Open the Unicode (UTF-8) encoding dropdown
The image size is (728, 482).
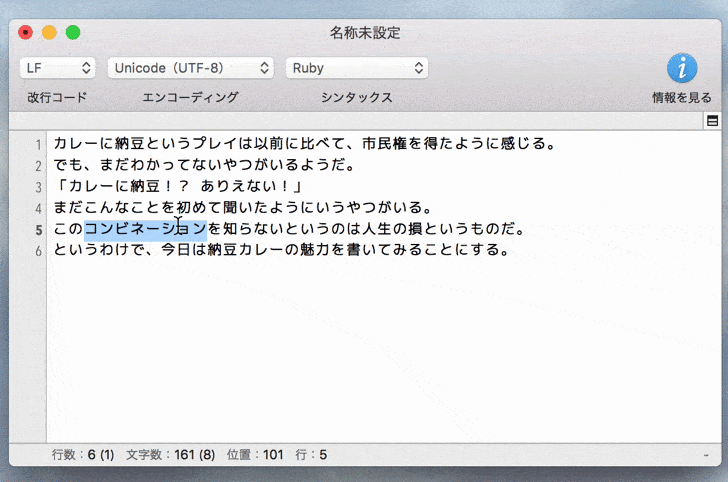coord(190,68)
